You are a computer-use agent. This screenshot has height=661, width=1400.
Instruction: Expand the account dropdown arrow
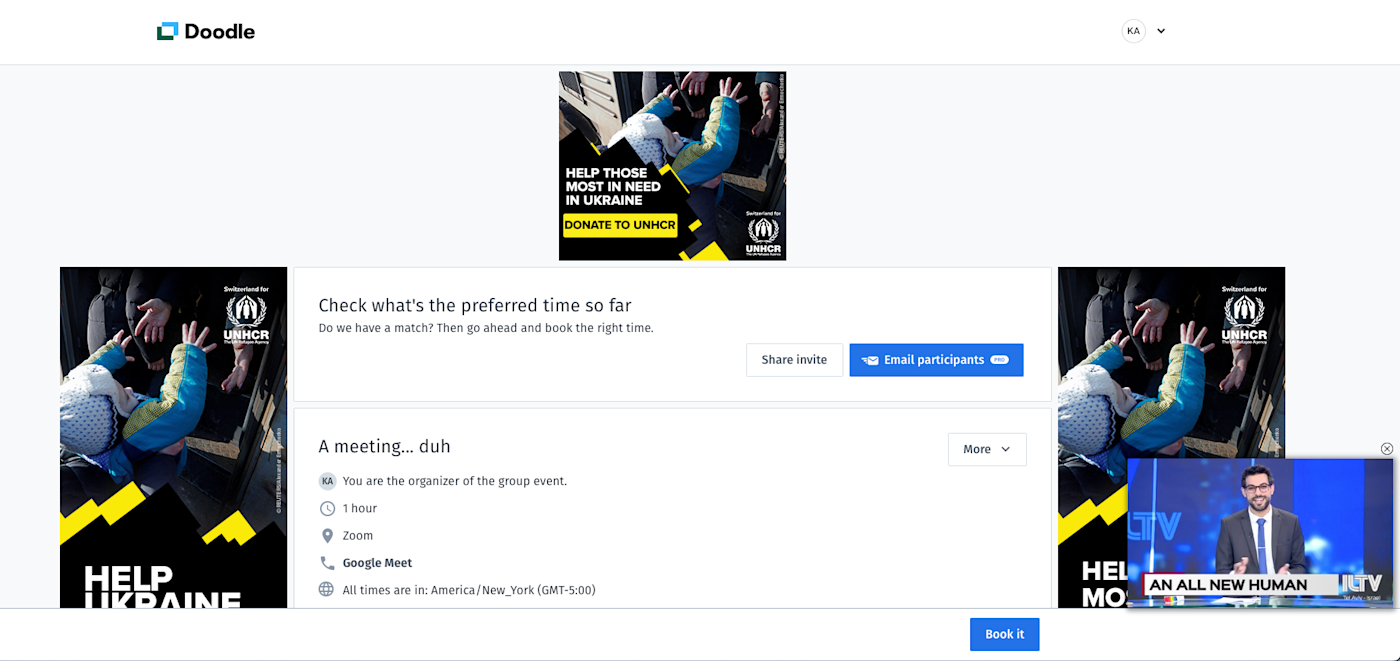tap(1161, 31)
